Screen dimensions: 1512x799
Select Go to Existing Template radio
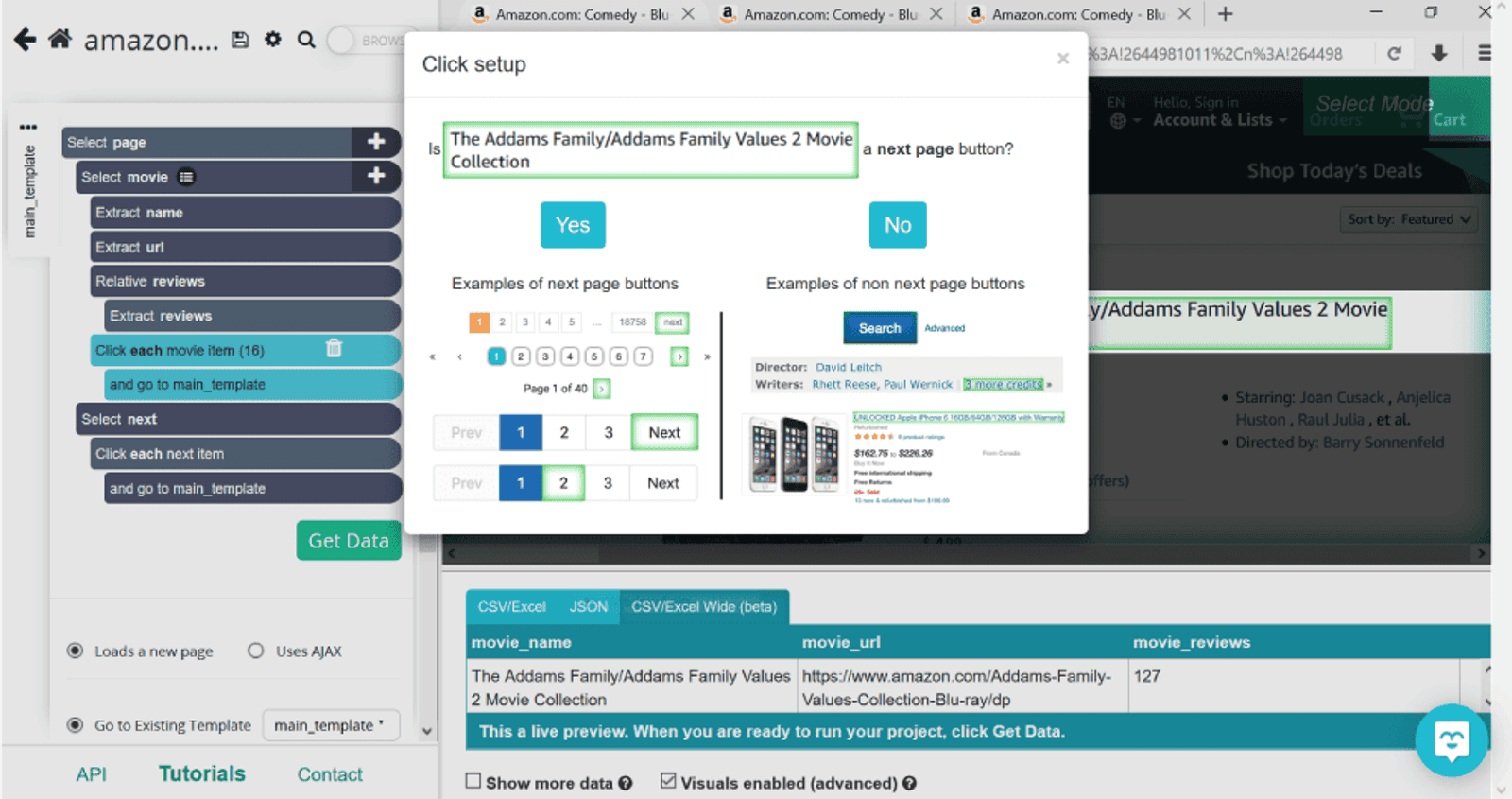tap(75, 725)
